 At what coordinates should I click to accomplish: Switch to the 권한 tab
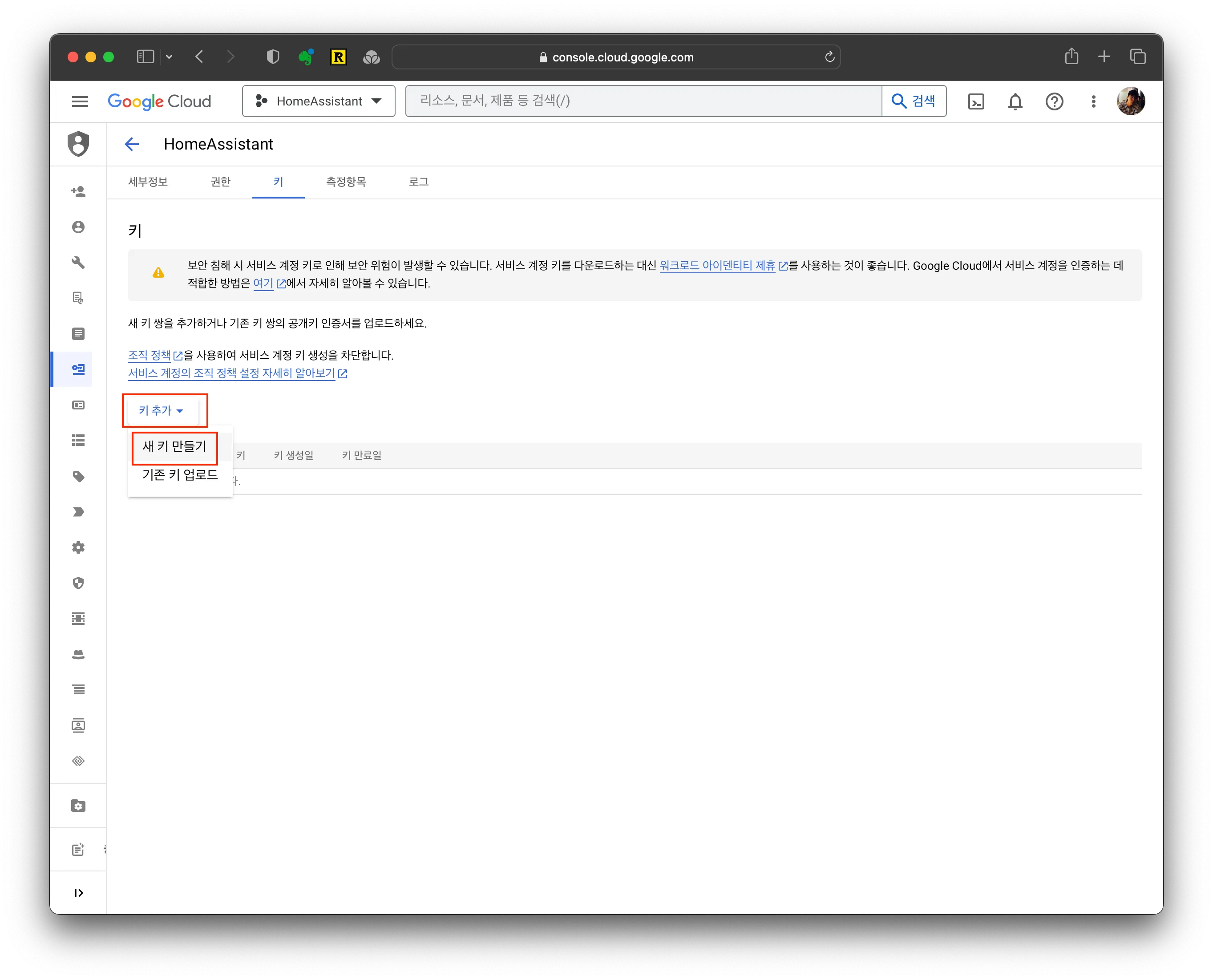tap(220, 182)
